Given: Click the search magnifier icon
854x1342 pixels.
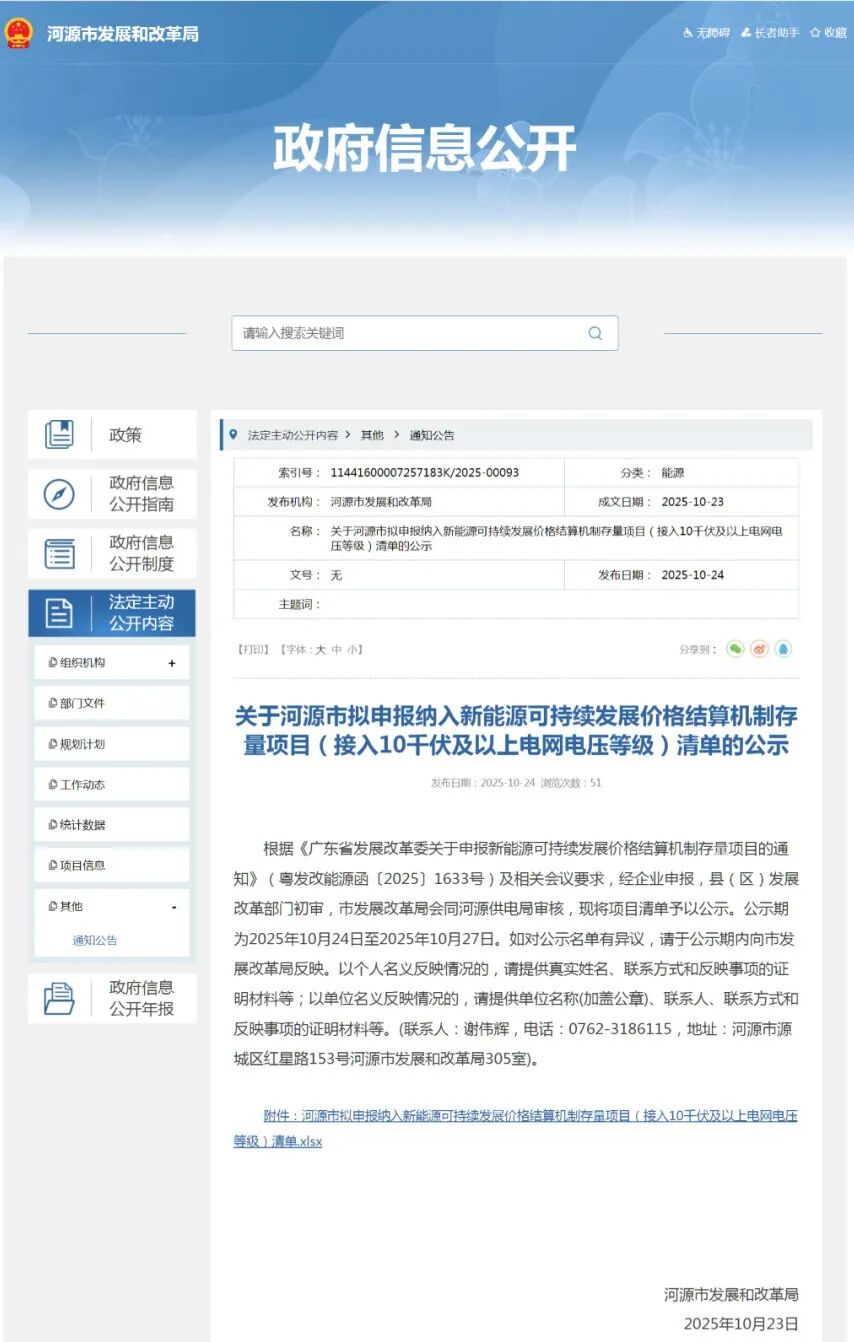Looking at the screenshot, I should pos(595,333).
